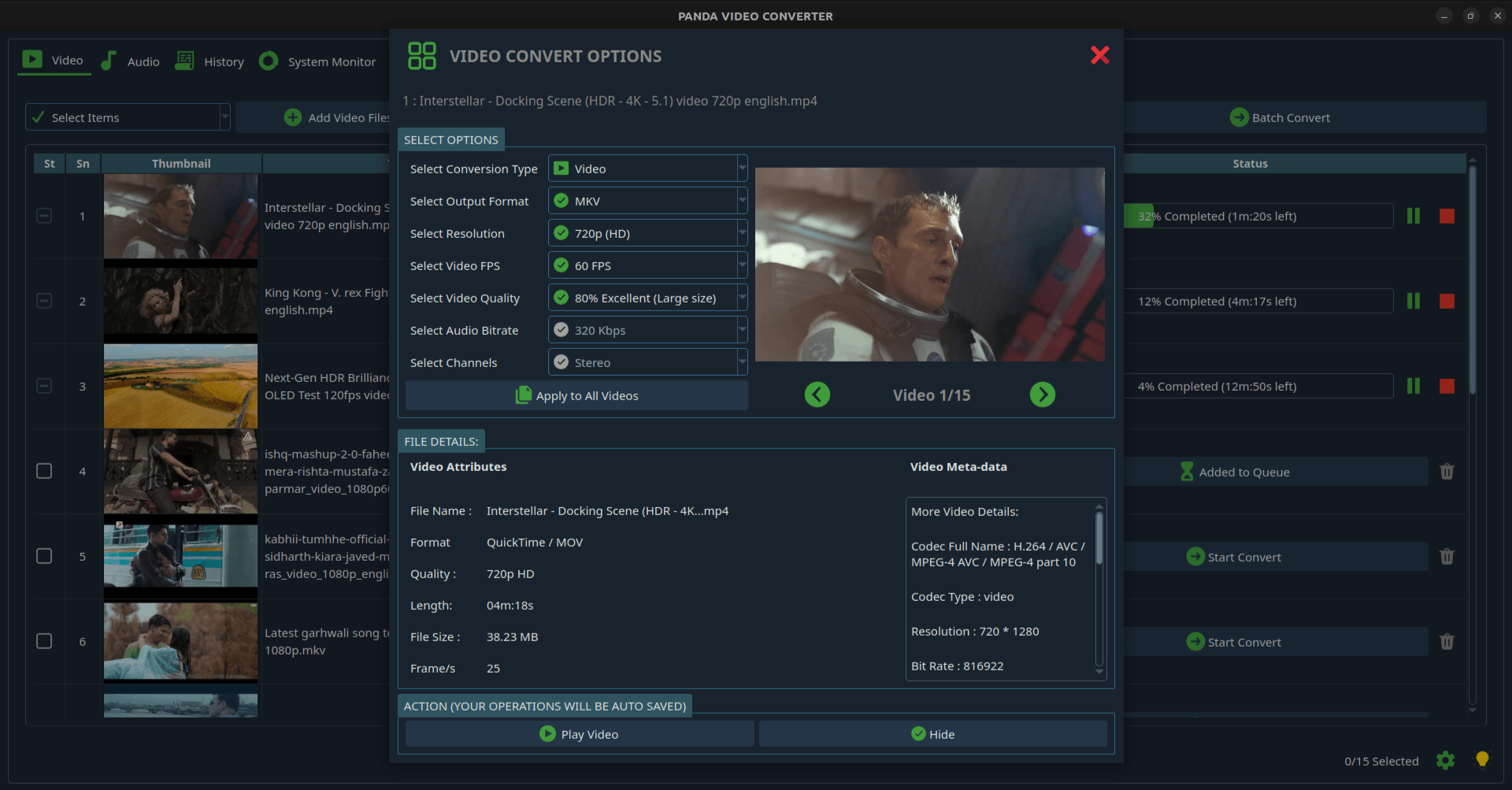
Task: Click the motorcycle thumbnail in row 4
Action: click(x=180, y=471)
